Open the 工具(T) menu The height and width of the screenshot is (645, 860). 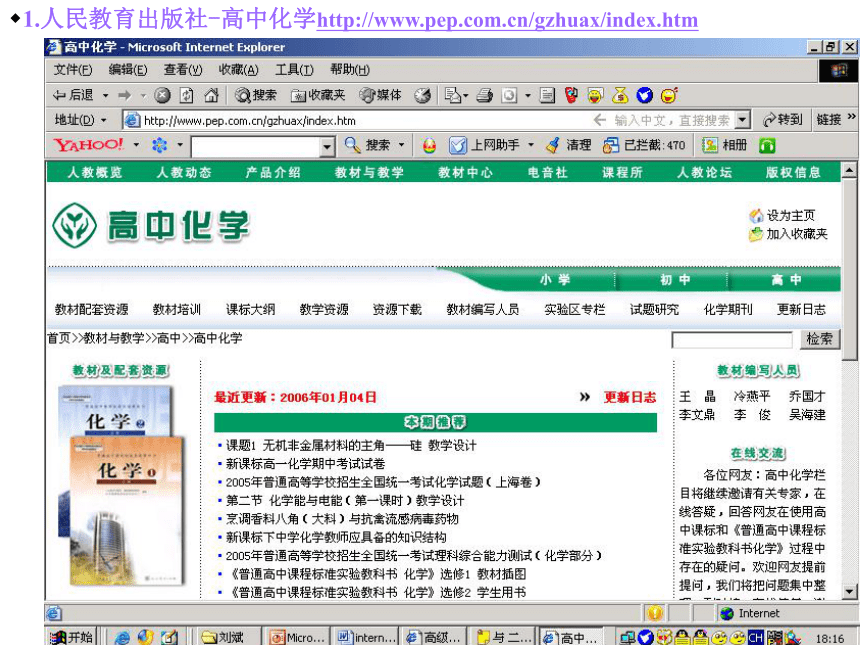click(x=294, y=70)
